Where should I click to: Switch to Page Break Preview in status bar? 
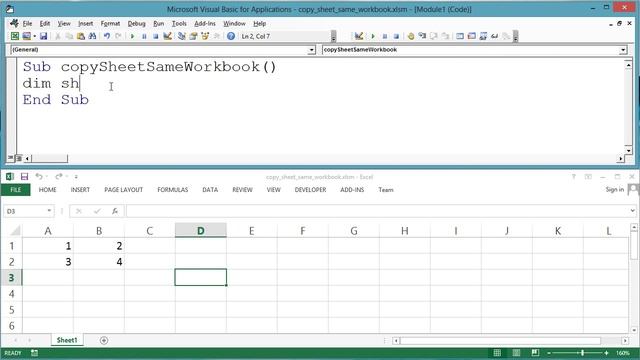(535, 353)
